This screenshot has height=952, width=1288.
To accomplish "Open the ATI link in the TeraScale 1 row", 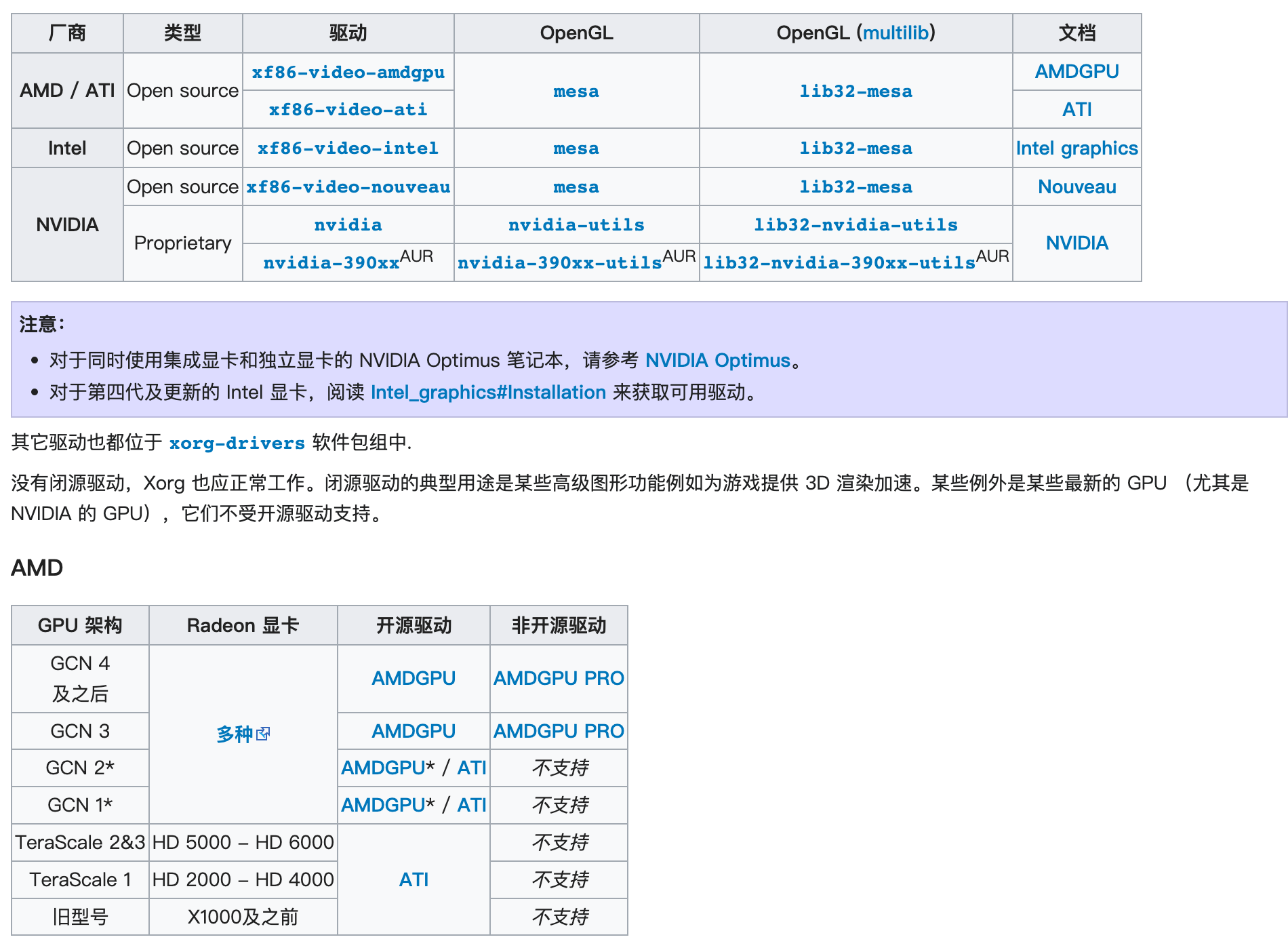I will (x=414, y=879).
